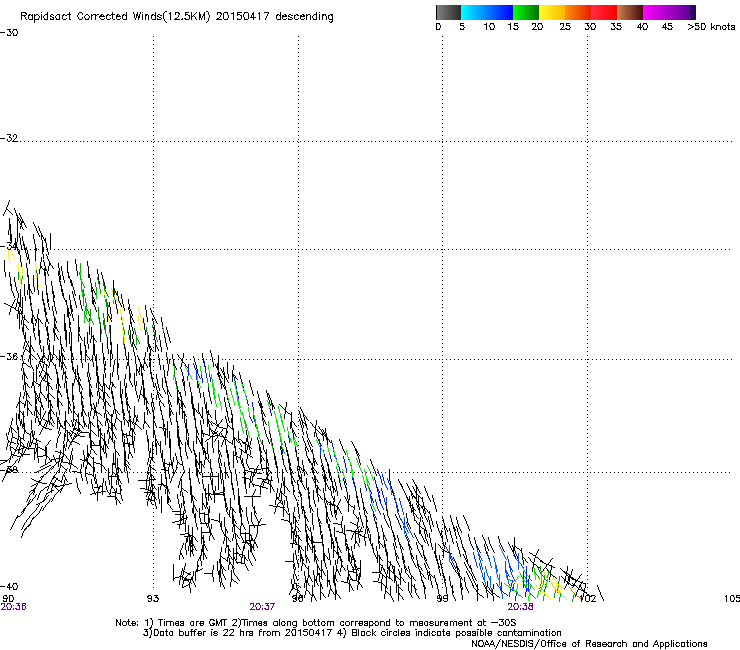Image resolution: width=740 pixels, height=650 pixels.
Task: Click the note 'Times are GMT'
Action: click(193, 623)
